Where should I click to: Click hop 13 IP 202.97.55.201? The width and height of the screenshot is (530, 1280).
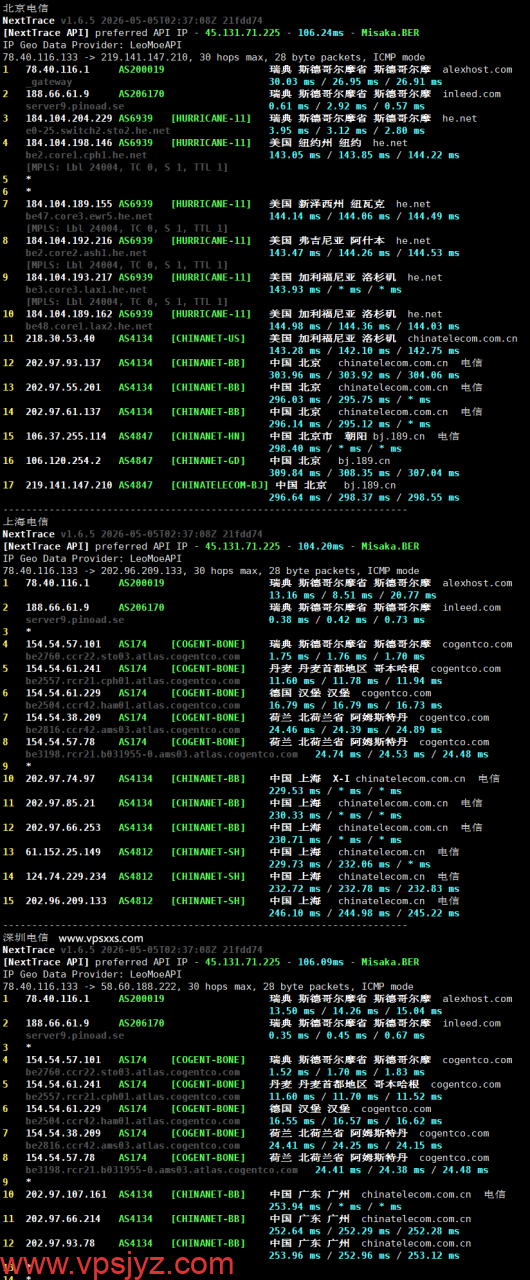[x=63, y=387]
